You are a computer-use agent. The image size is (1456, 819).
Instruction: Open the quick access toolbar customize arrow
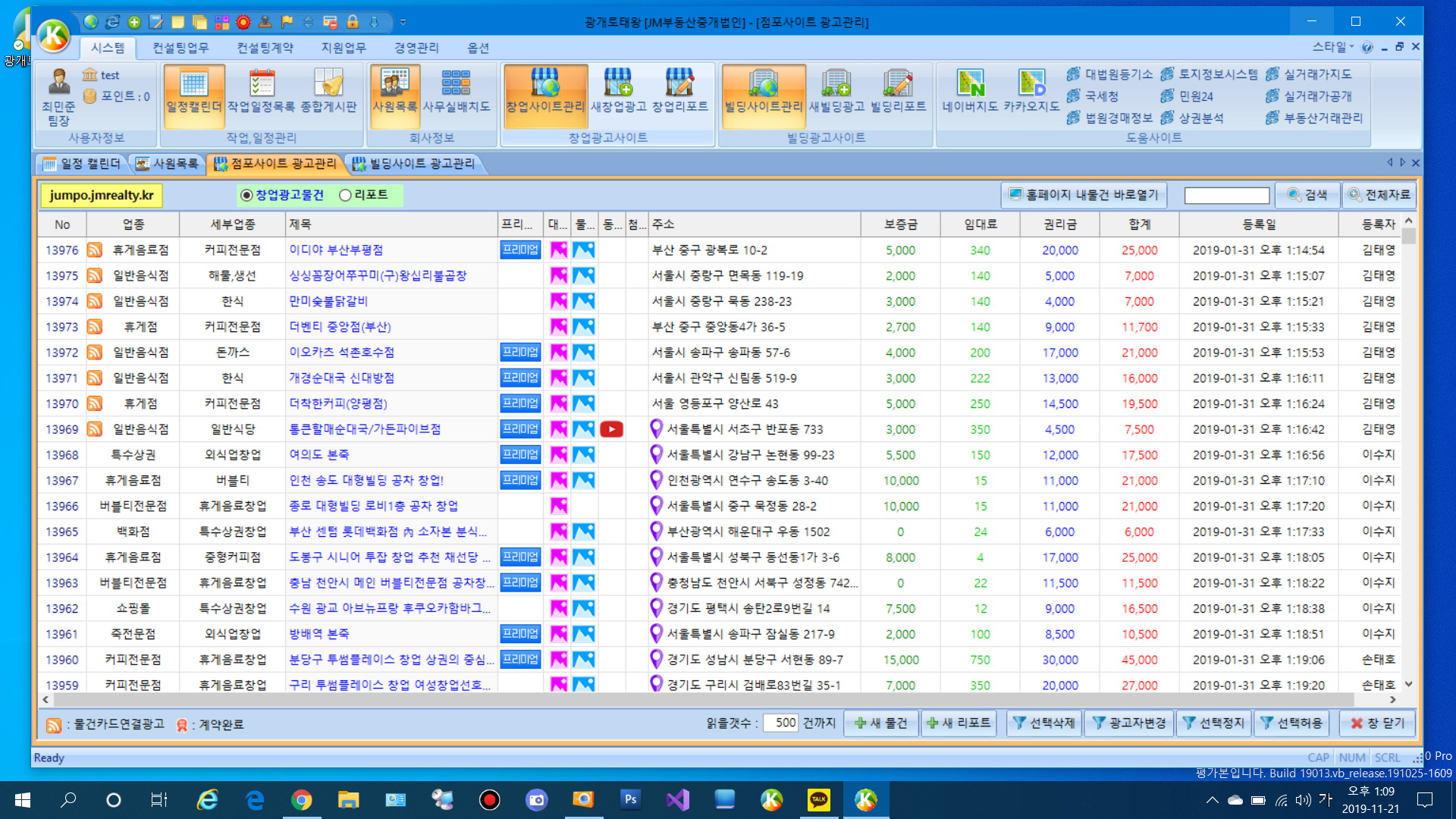click(x=403, y=22)
